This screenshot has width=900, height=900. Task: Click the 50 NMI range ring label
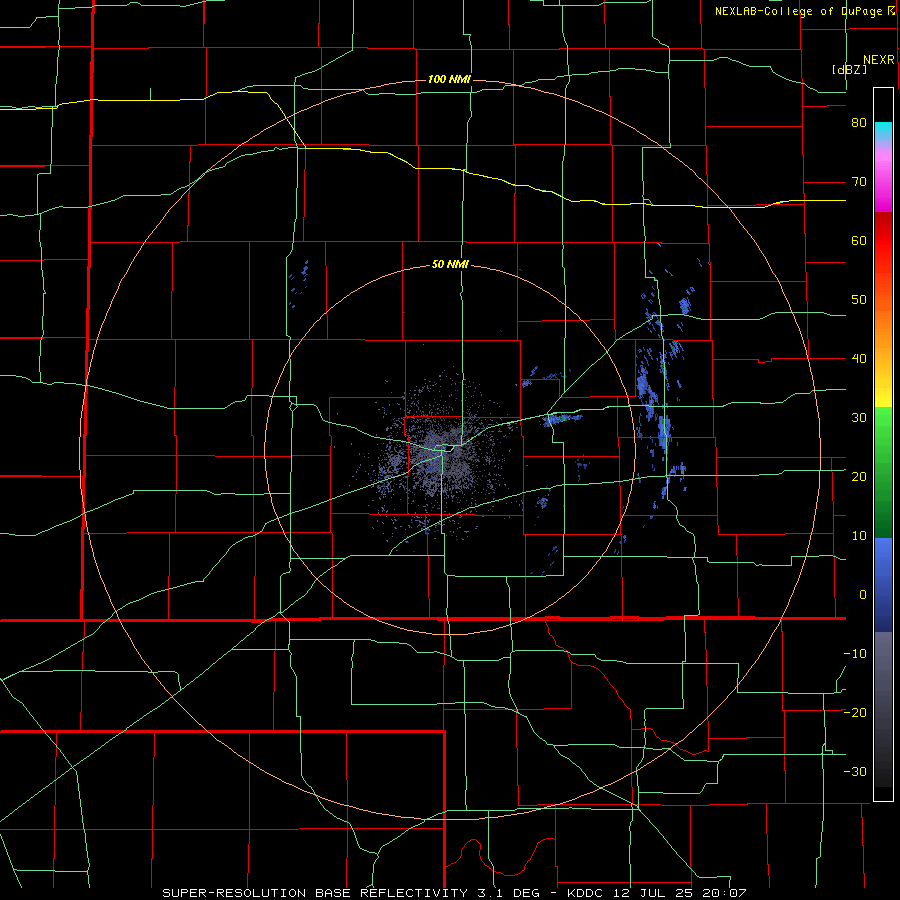pos(450,265)
